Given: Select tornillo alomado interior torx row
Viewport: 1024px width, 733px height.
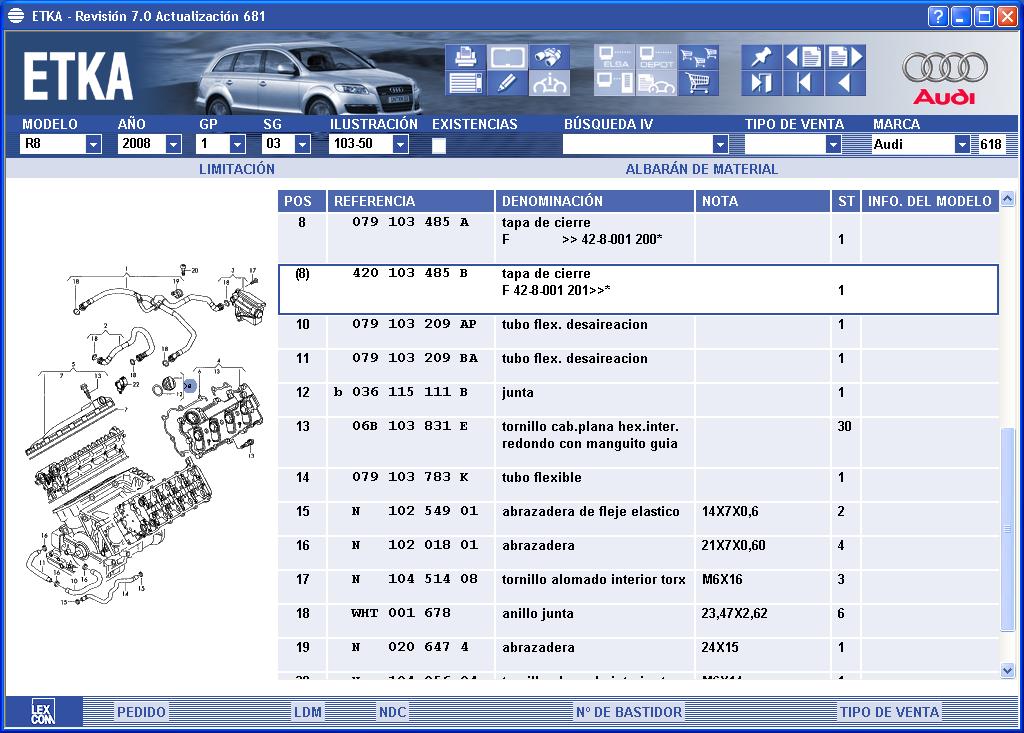Looking at the screenshot, I should coord(638,587).
